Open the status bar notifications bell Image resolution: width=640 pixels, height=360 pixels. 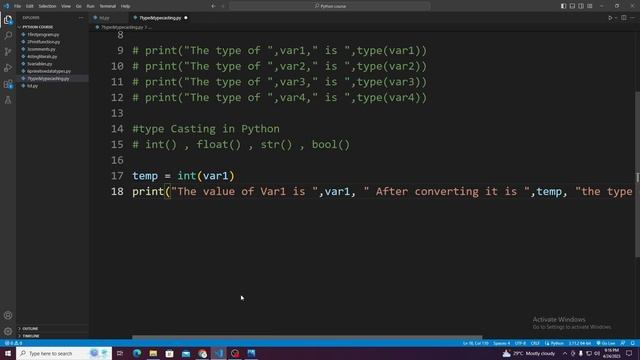(632, 343)
